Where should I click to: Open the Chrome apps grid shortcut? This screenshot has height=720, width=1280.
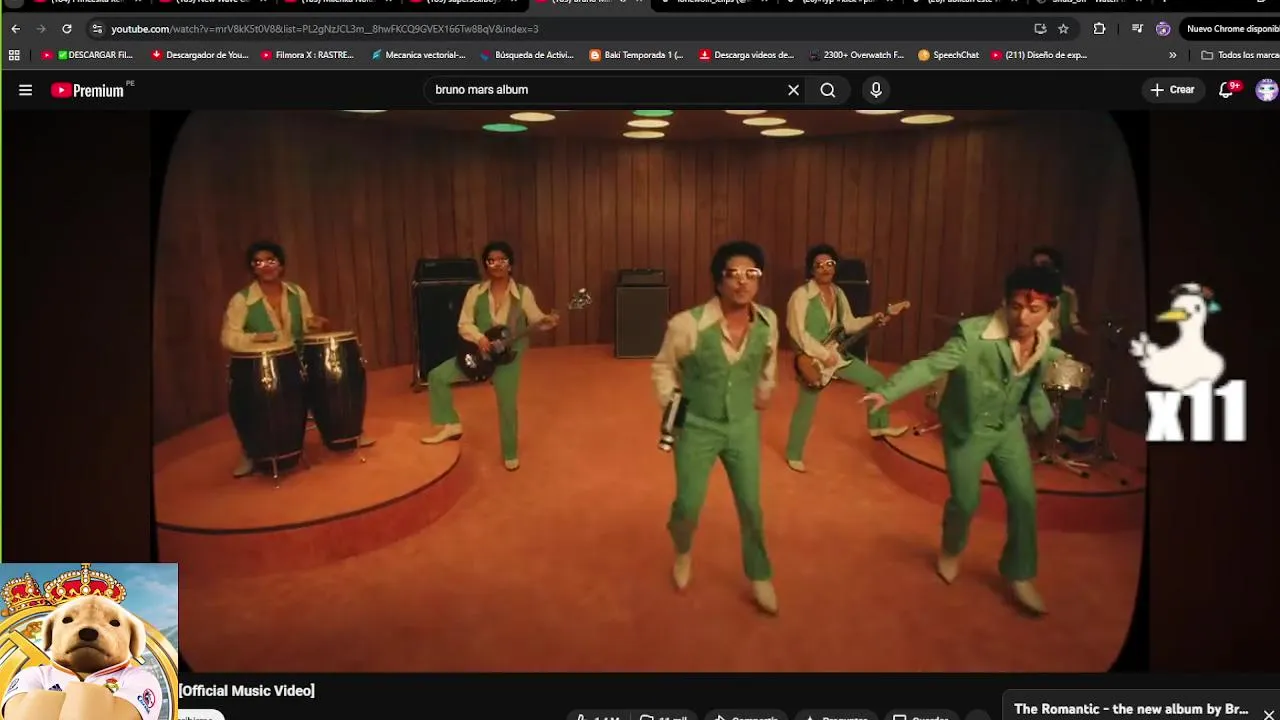tap(14, 55)
